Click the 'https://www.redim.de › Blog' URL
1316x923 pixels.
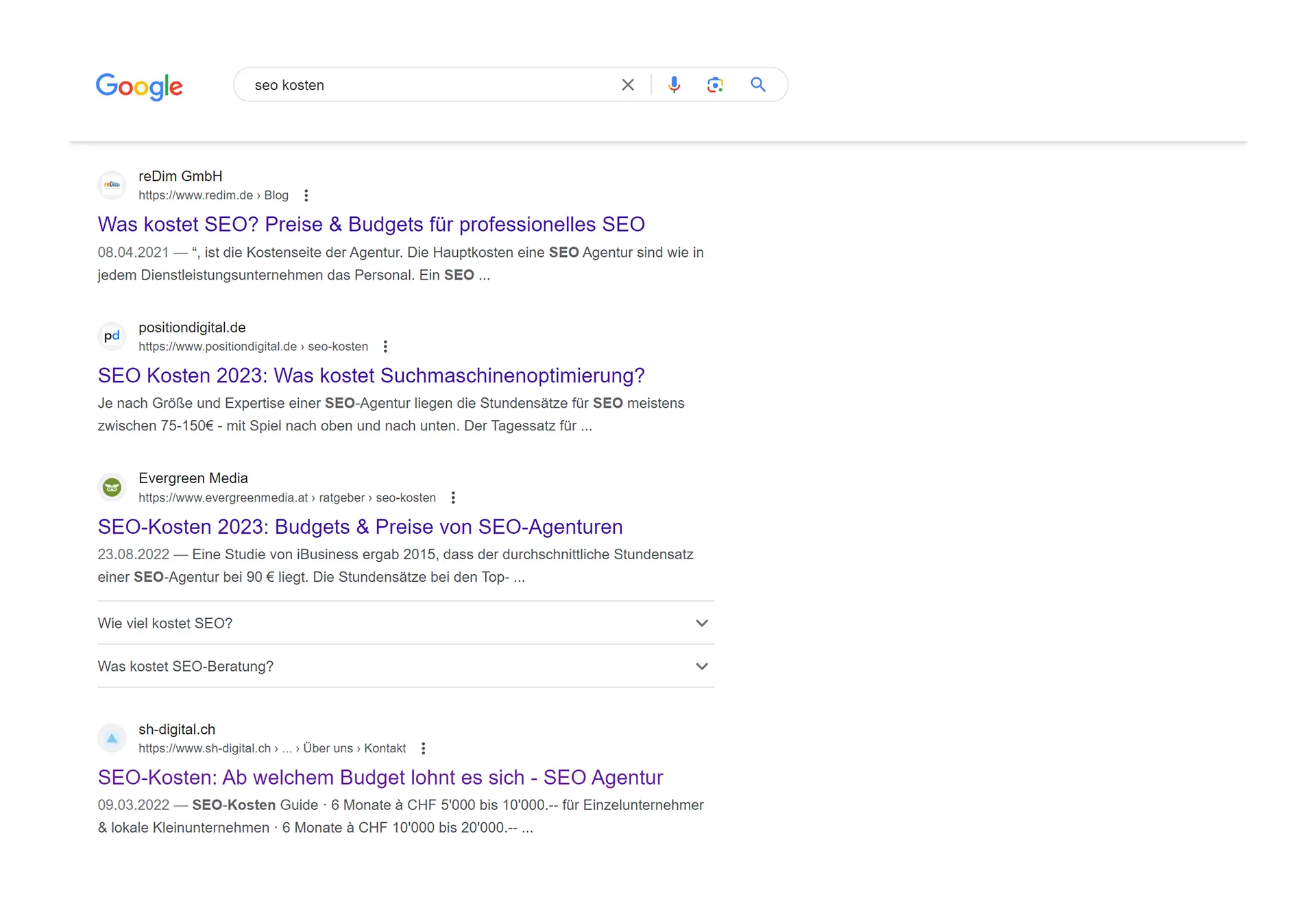213,195
